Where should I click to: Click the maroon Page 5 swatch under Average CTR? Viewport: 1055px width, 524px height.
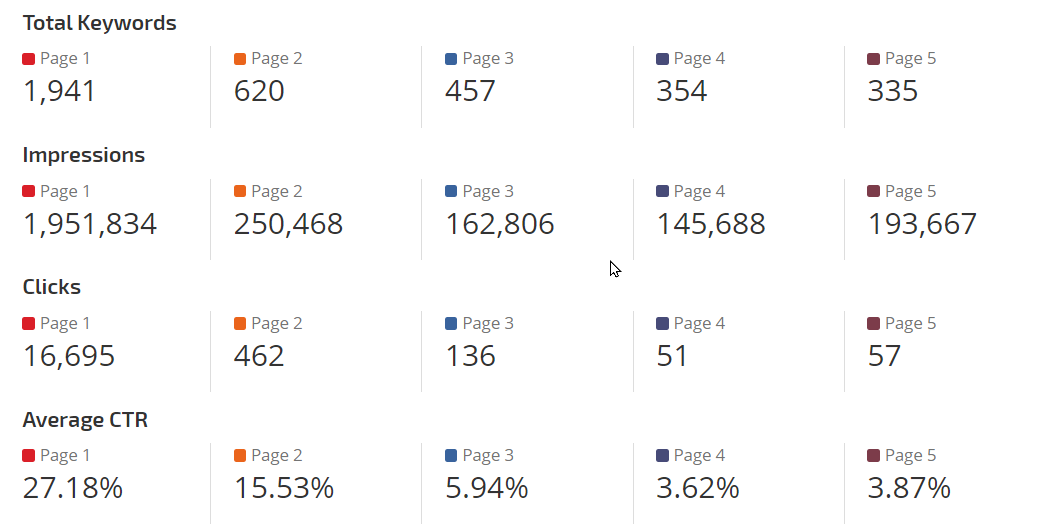tap(874, 455)
